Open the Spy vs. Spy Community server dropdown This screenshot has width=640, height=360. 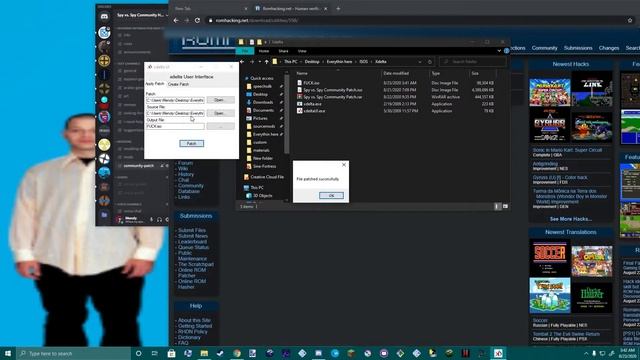click(142, 15)
